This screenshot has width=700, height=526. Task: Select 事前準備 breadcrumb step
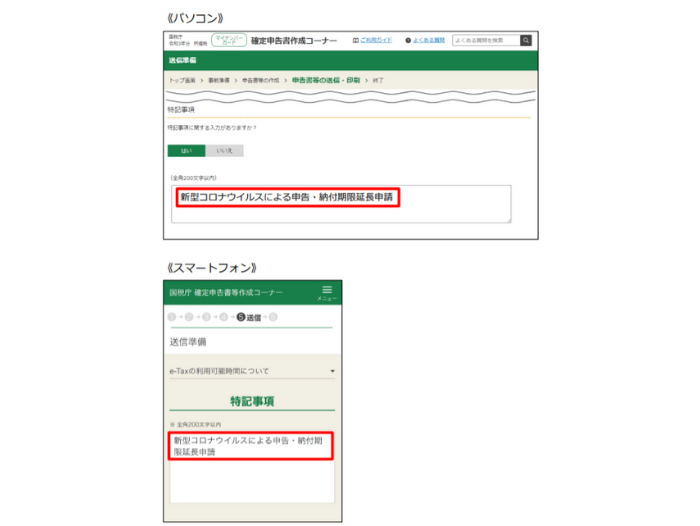pos(218,79)
